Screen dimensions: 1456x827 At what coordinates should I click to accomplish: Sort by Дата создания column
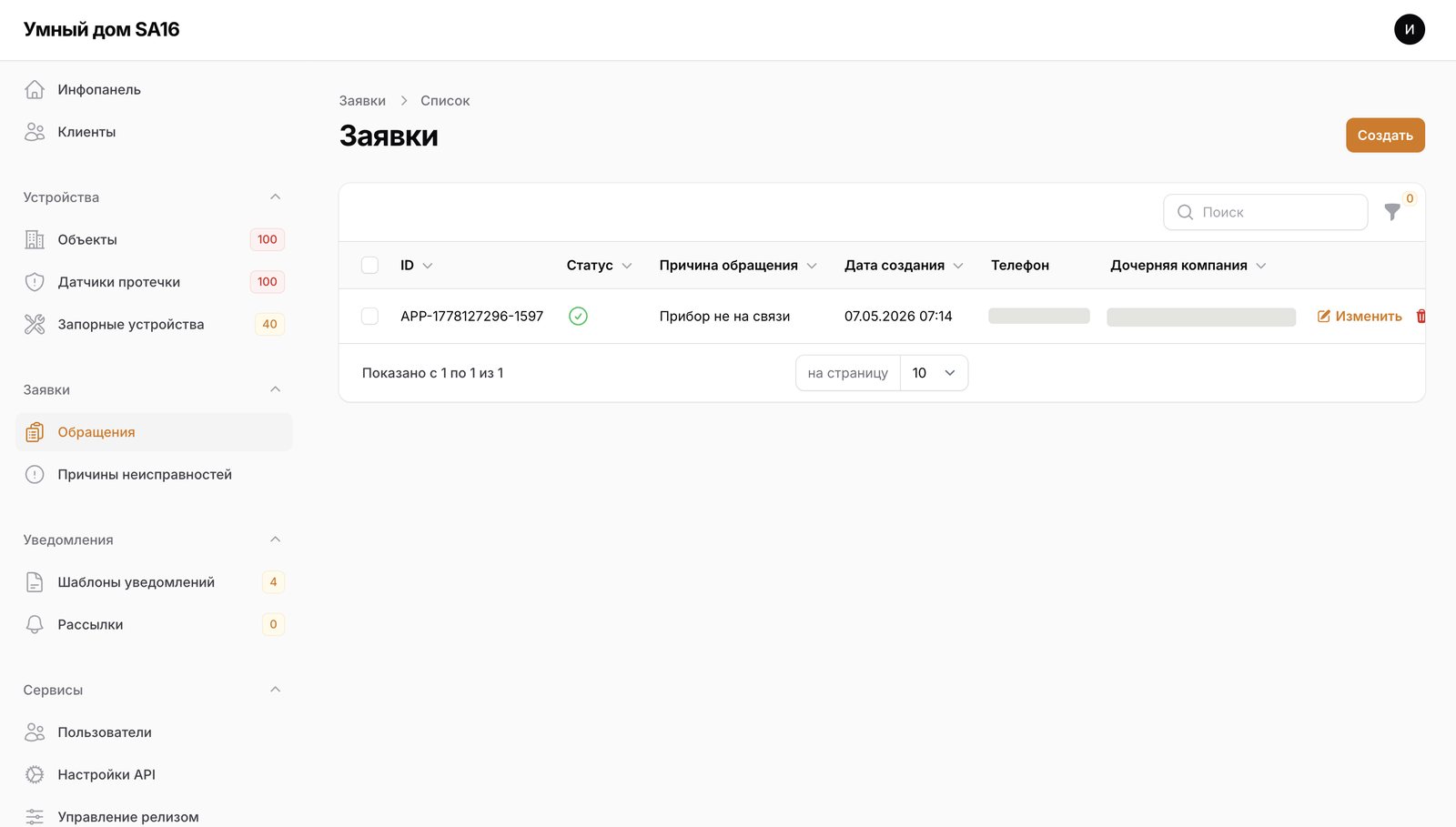[904, 265]
